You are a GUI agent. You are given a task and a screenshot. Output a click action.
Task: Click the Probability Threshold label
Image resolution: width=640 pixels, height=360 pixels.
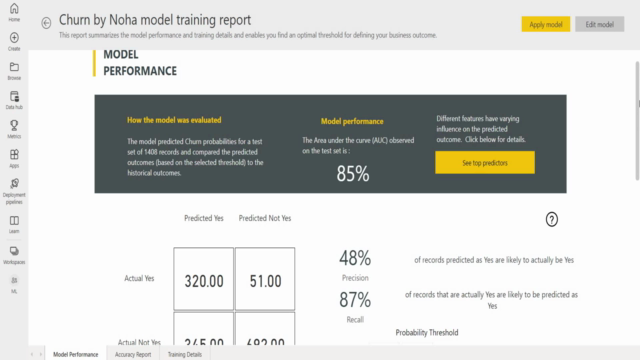click(427, 333)
